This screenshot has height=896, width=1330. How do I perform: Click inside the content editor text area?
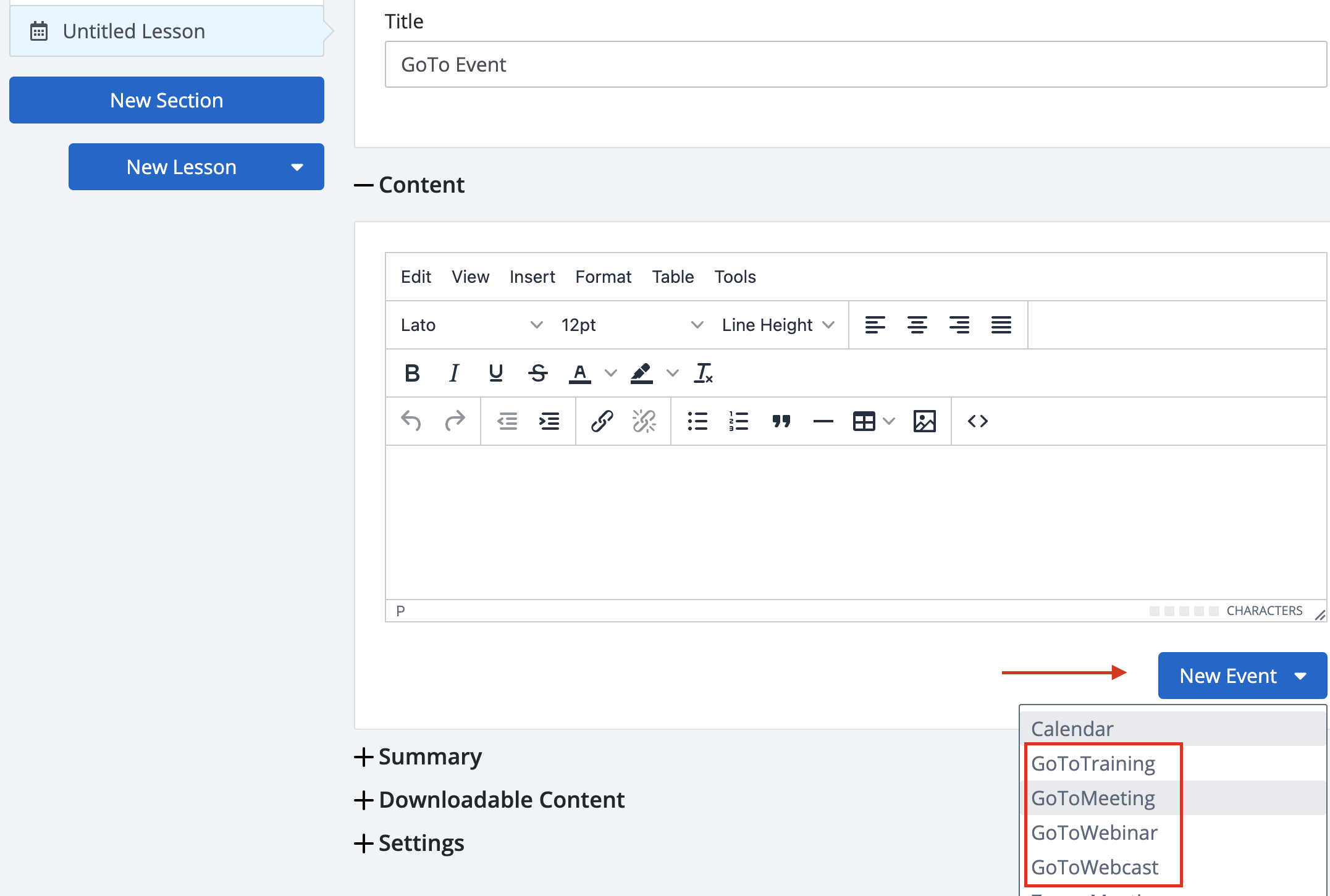[856, 522]
